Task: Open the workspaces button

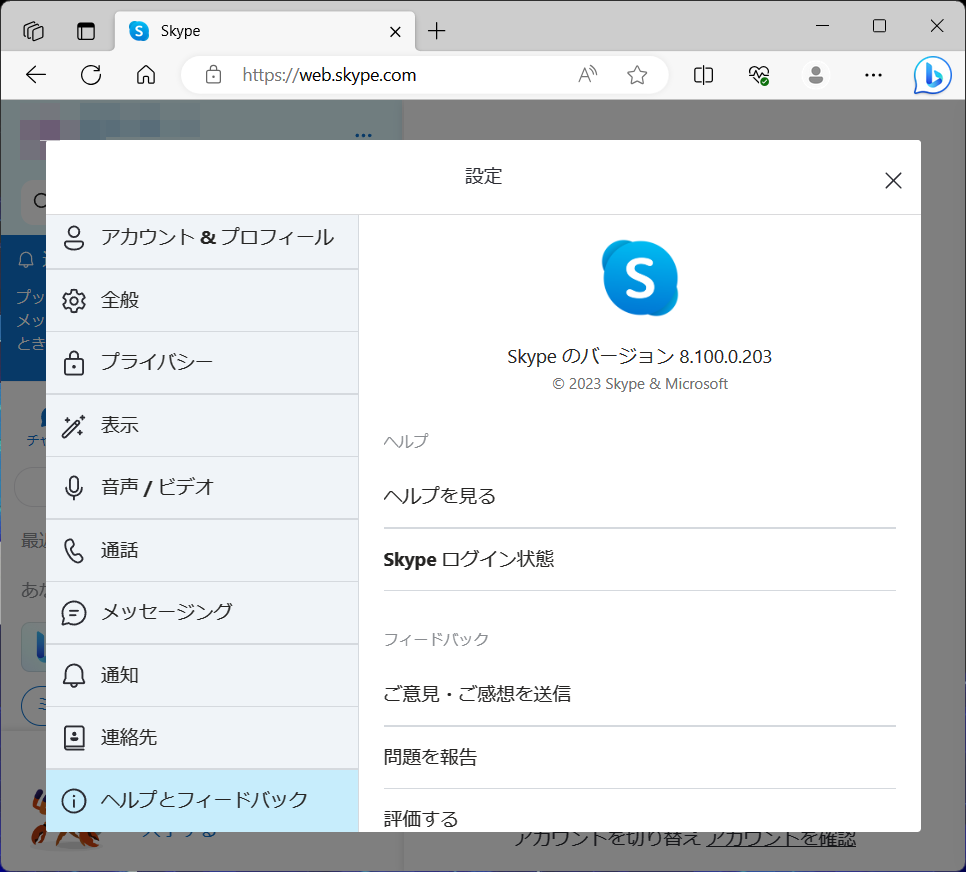Action: pos(33,31)
